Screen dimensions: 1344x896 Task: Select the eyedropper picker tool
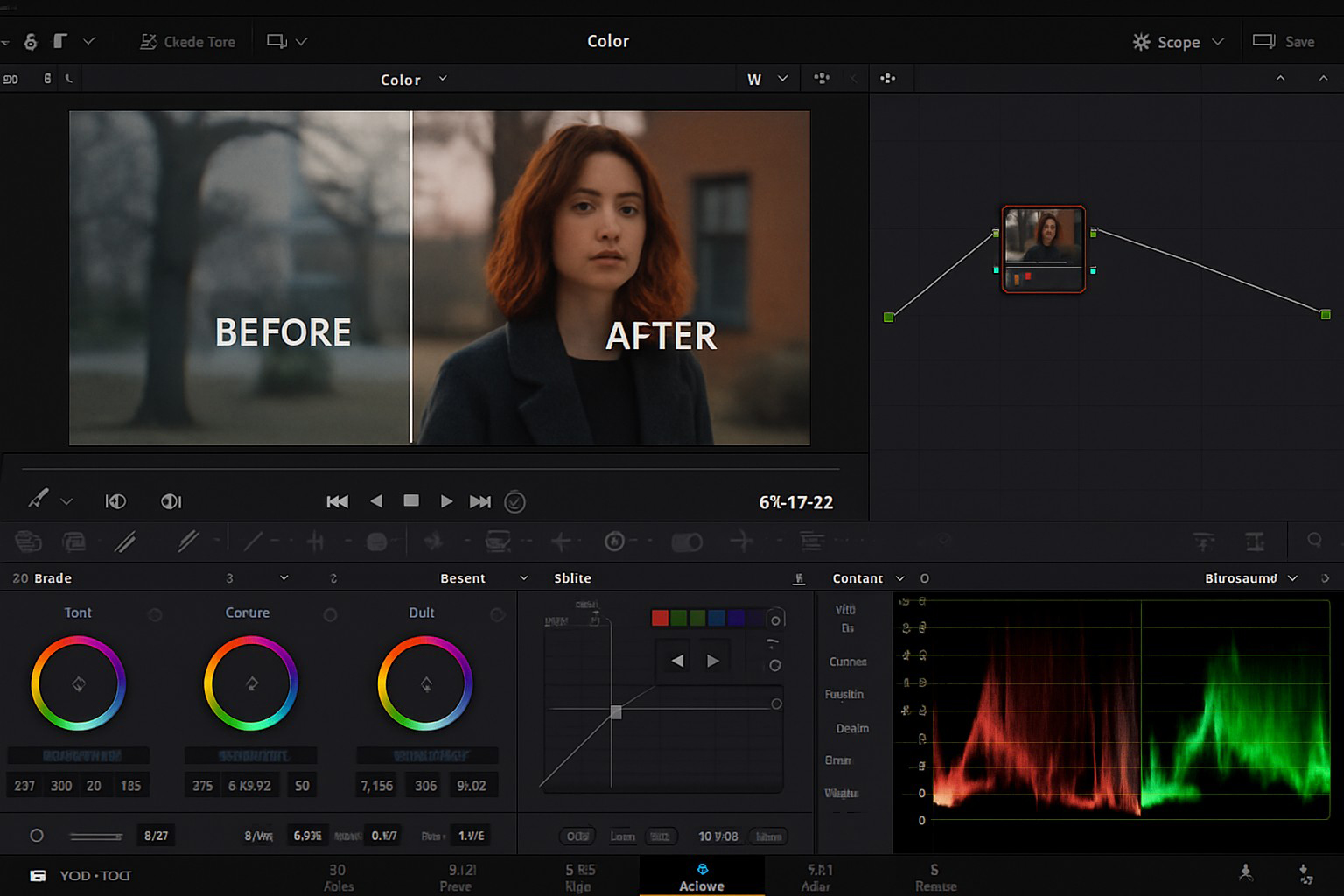pos(38,499)
